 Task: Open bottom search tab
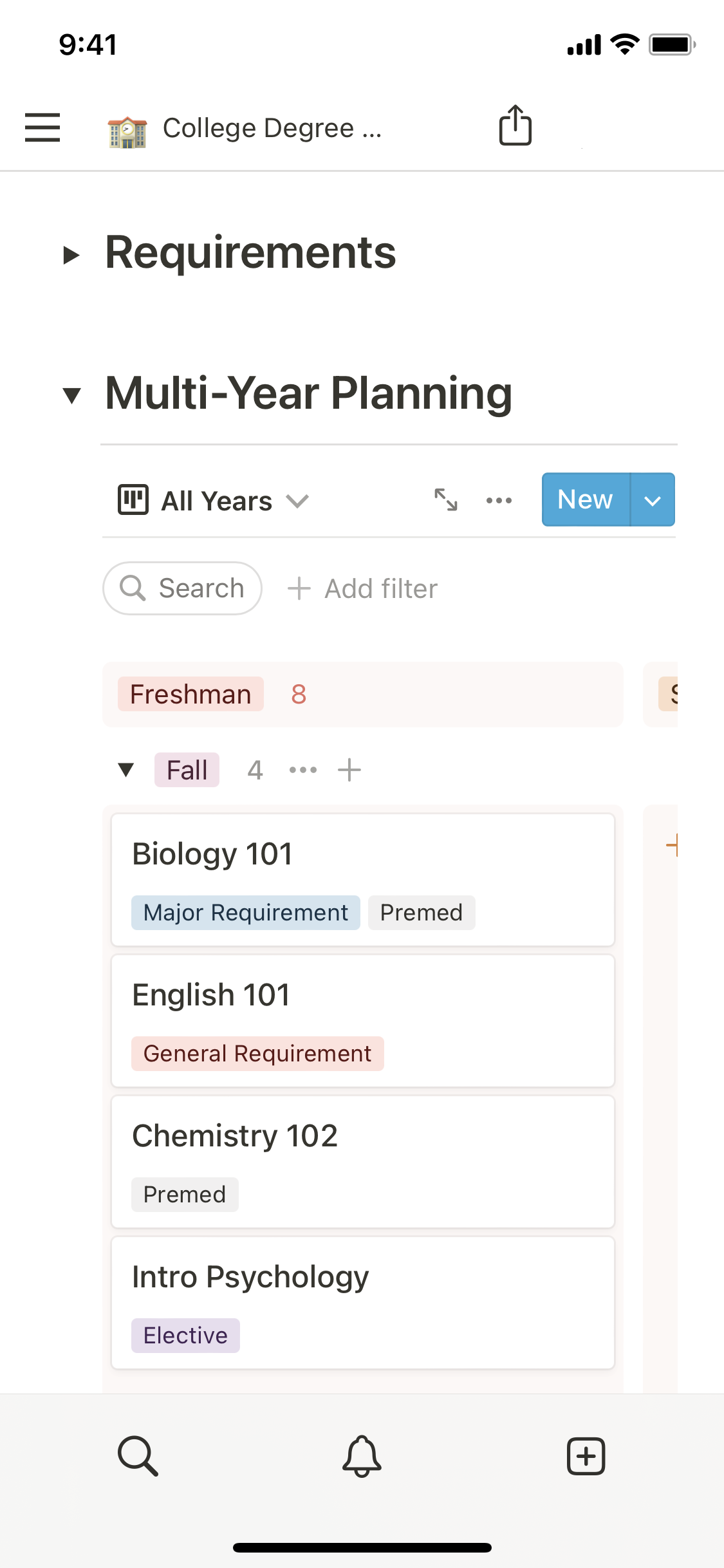[x=138, y=1456]
